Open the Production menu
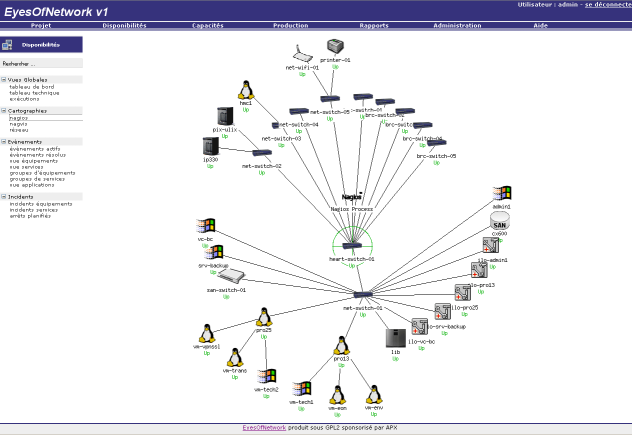Screen dimensions: 632x435 point(291,25)
